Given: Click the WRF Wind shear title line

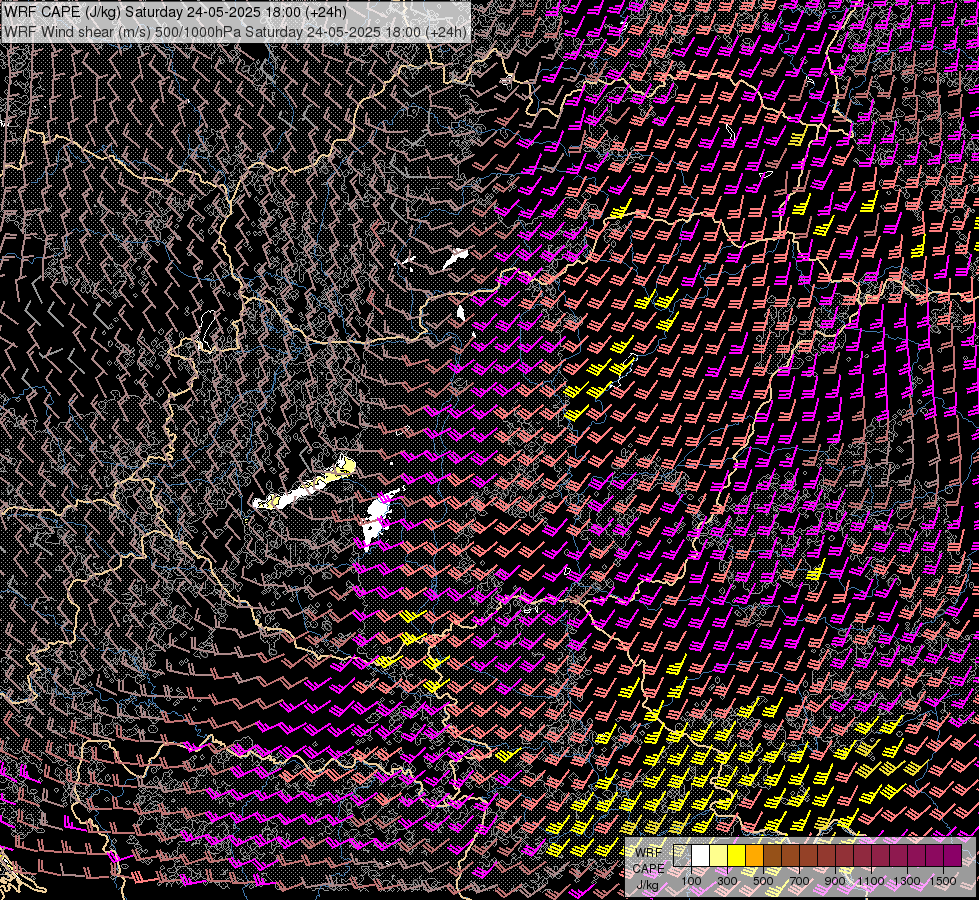Looking at the screenshot, I should [x=235, y=31].
